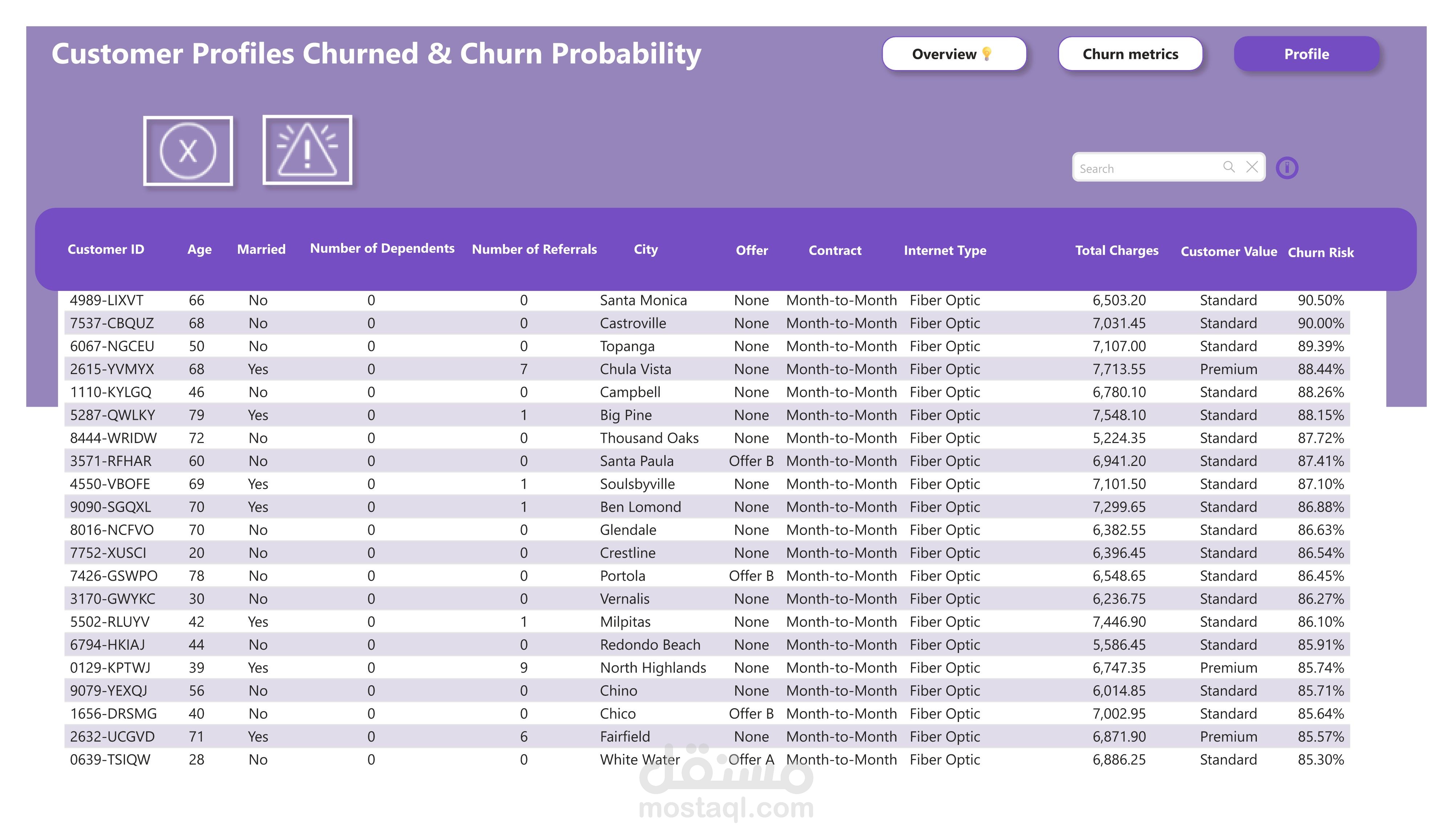Sort by Customer Value column header
Viewport: 1453px width, 840px height.
(1229, 252)
